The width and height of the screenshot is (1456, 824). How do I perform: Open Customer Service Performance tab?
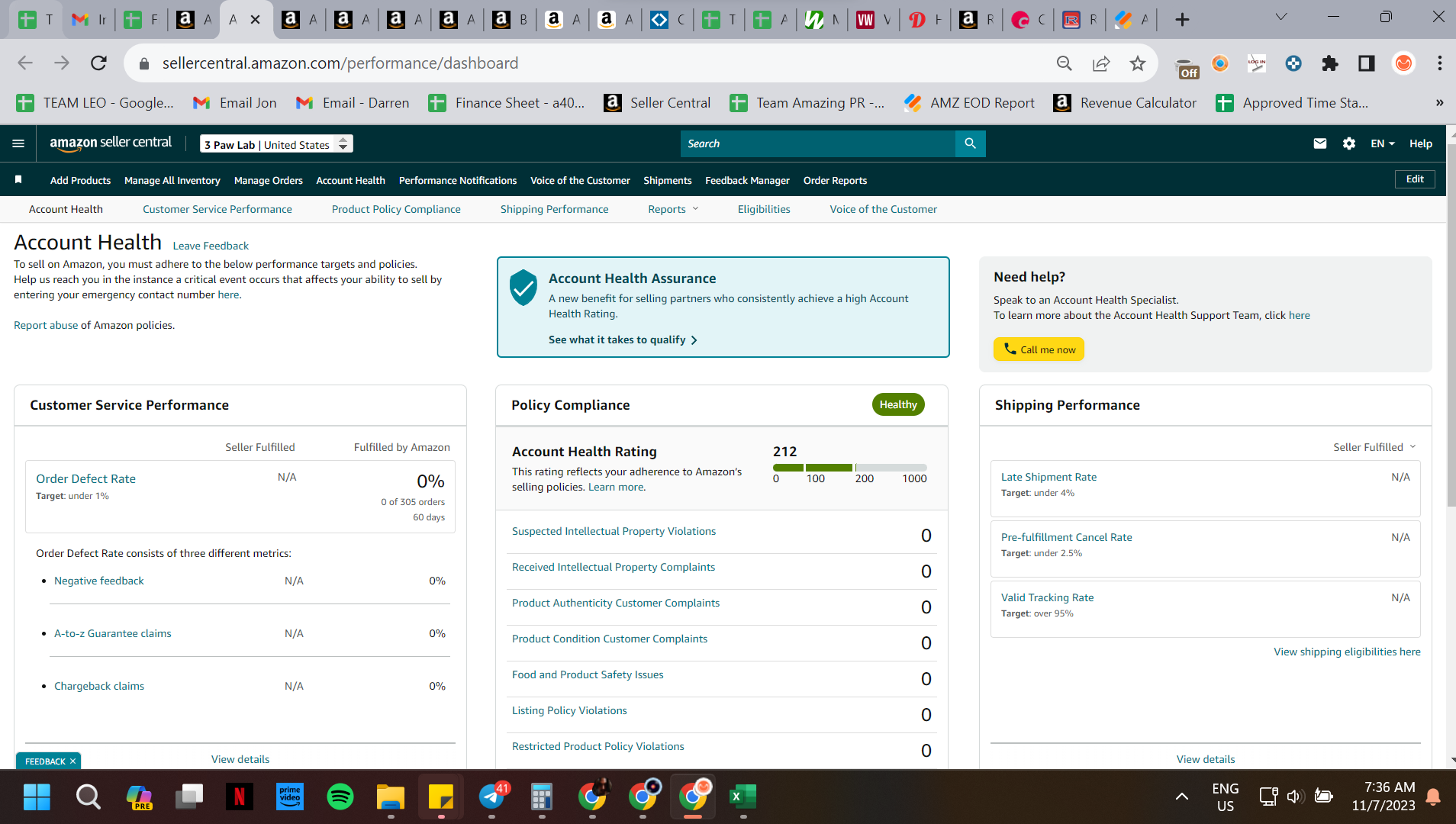coord(217,209)
